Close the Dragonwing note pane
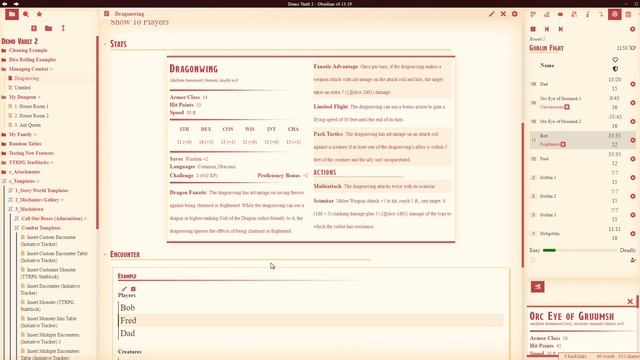Screen dimensions: 640x360 (x=503, y=14)
